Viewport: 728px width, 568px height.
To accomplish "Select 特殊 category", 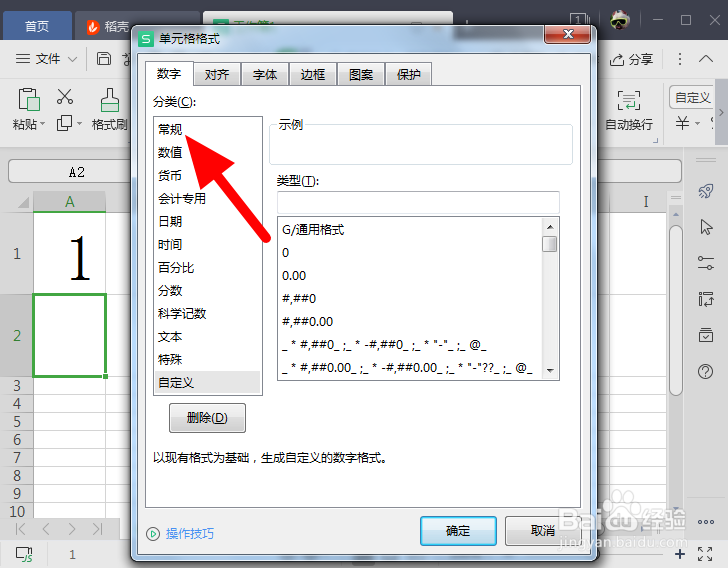I will [x=207, y=359].
